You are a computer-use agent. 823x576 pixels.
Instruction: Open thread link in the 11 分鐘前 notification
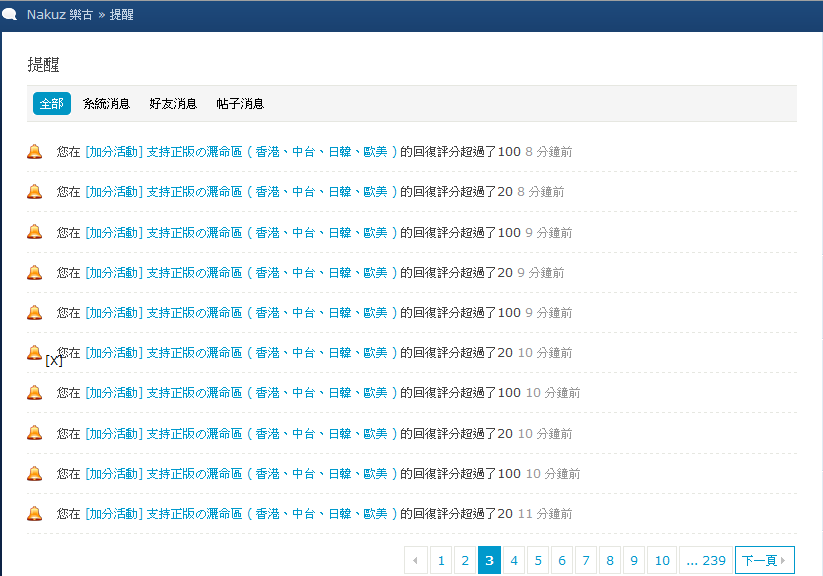[x=241, y=514]
